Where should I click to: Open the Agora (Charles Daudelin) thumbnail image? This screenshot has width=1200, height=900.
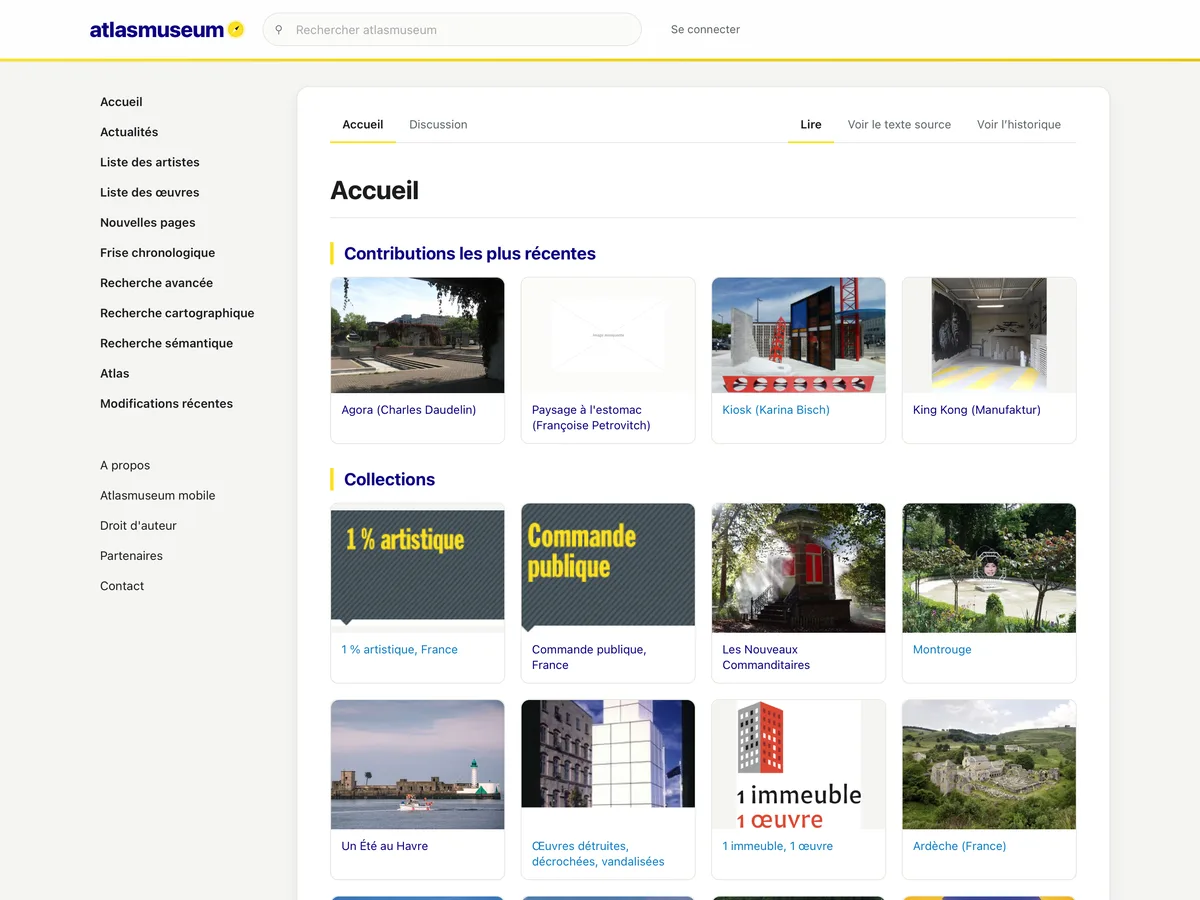click(x=418, y=335)
